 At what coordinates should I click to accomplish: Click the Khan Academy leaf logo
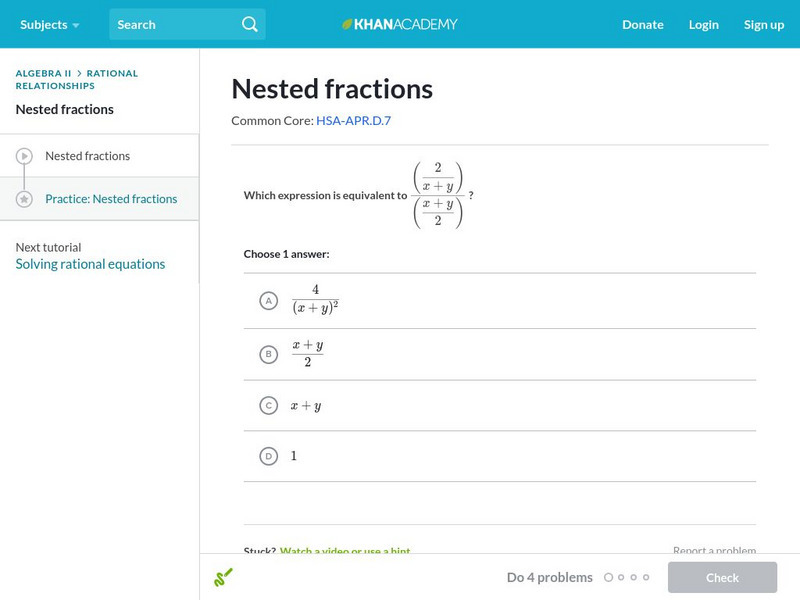[x=348, y=24]
